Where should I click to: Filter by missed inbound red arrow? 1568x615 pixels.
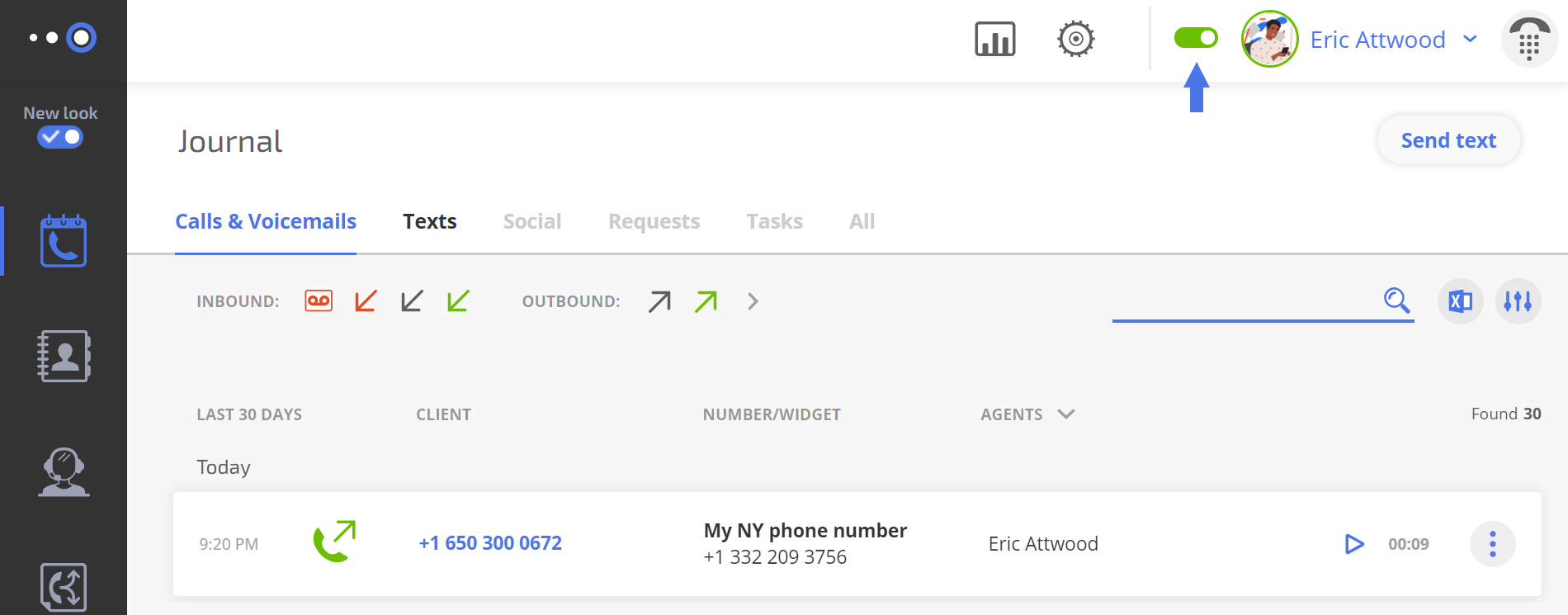click(x=366, y=300)
